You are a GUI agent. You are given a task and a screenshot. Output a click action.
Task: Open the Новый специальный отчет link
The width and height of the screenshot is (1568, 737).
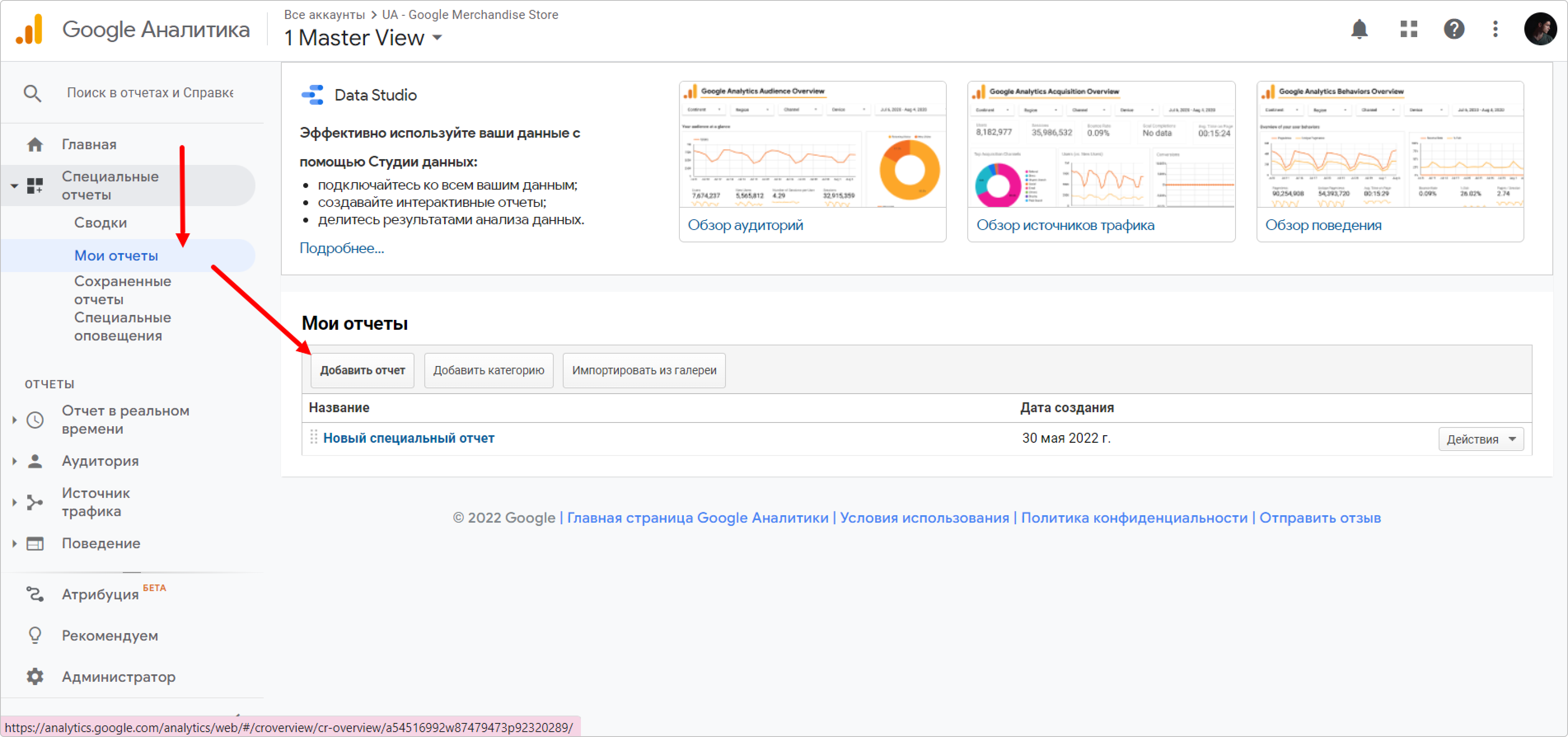[408, 438]
